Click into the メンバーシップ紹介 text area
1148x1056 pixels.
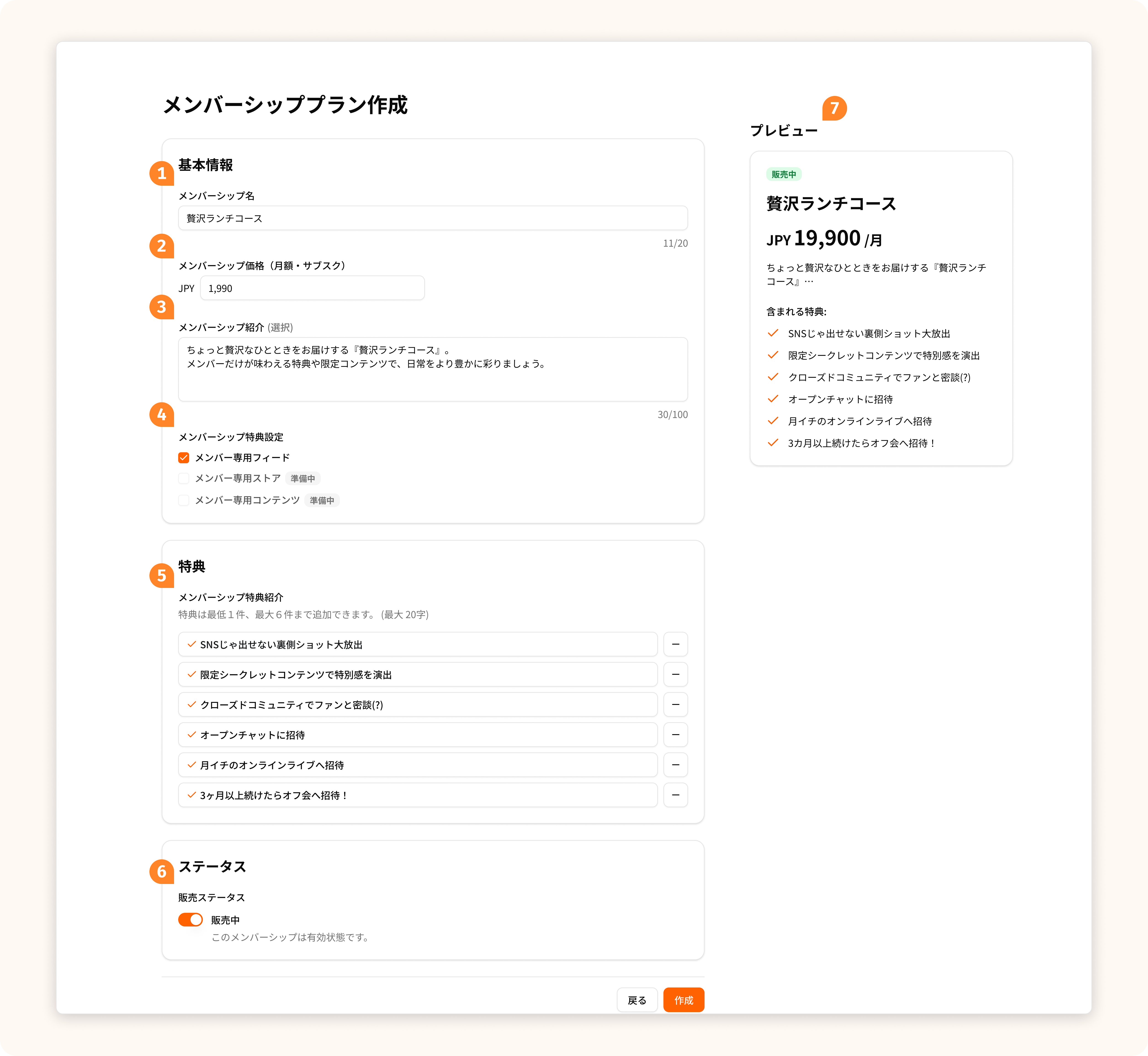coord(432,369)
